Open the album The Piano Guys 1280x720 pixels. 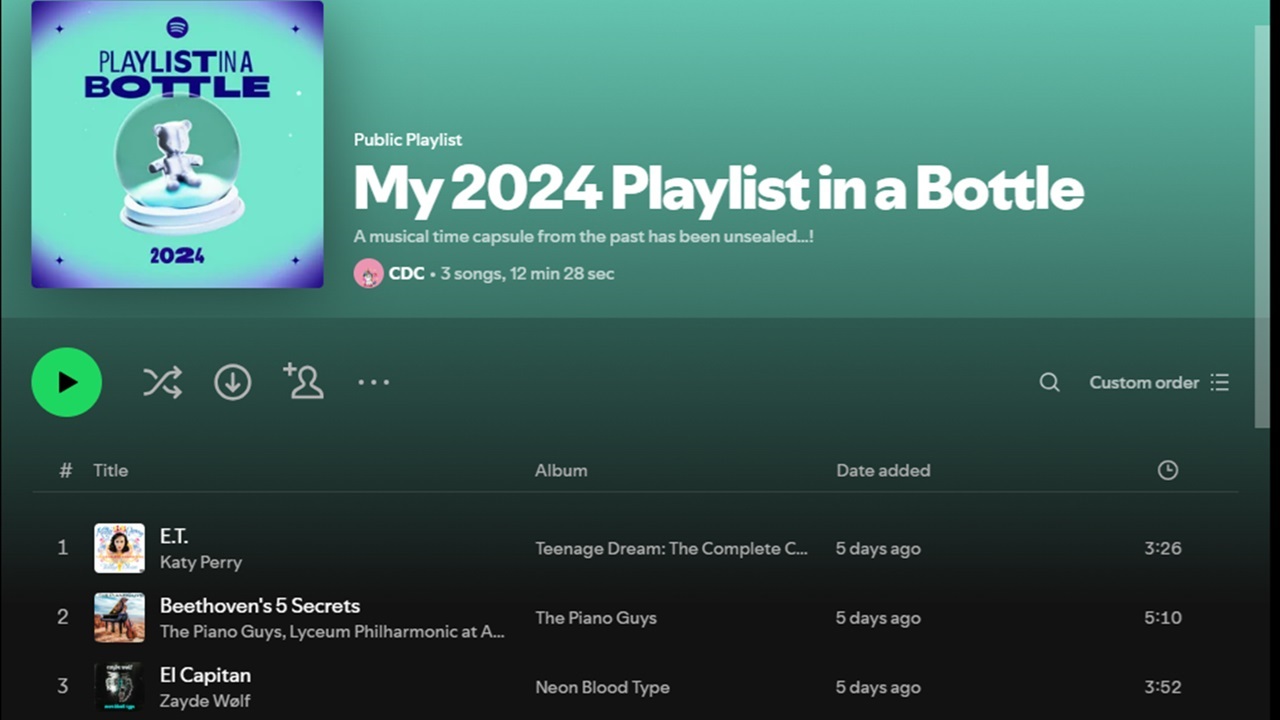pyautogui.click(x=596, y=618)
